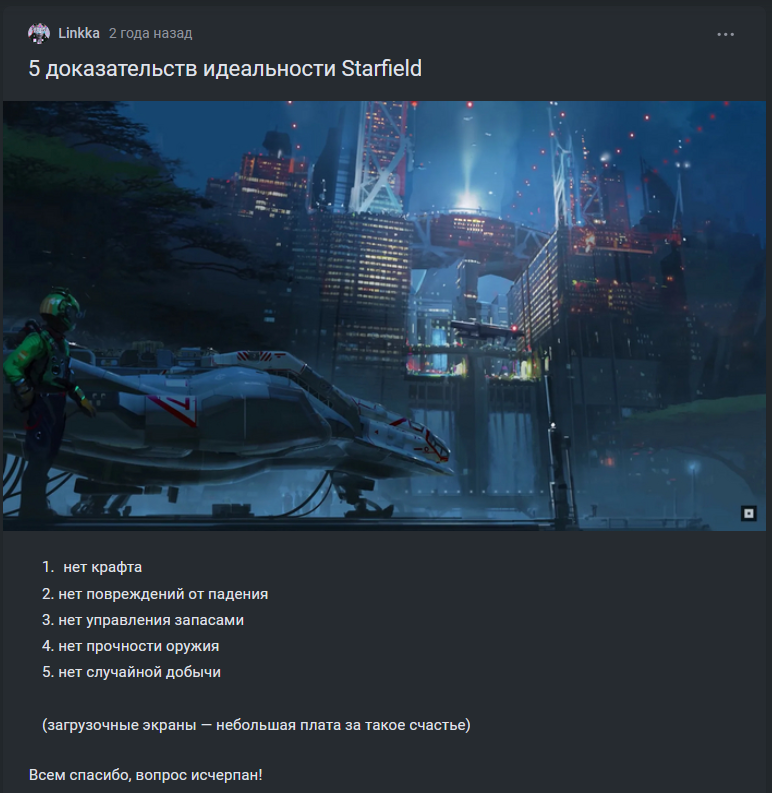Click the "1." list number marker
The height and width of the screenshot is (793, 772).
click(x=48, y=567)
